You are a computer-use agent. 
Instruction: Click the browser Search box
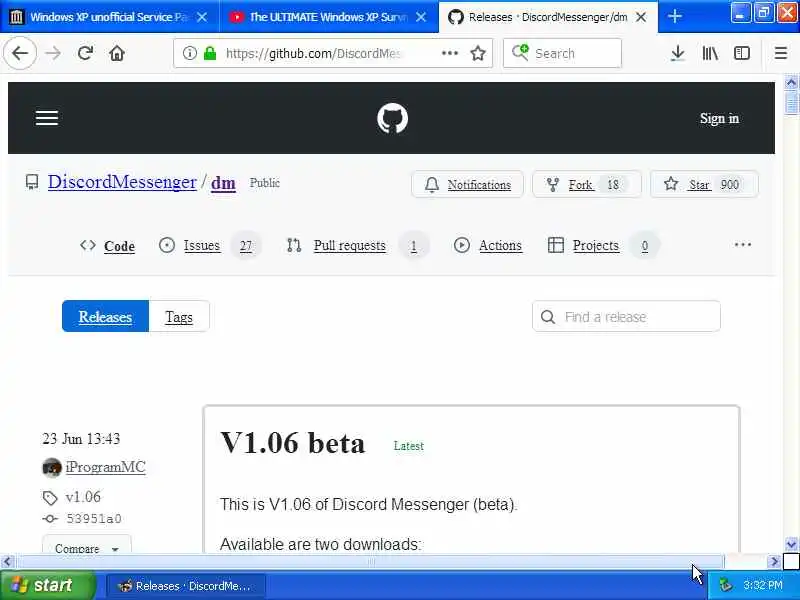562,53
